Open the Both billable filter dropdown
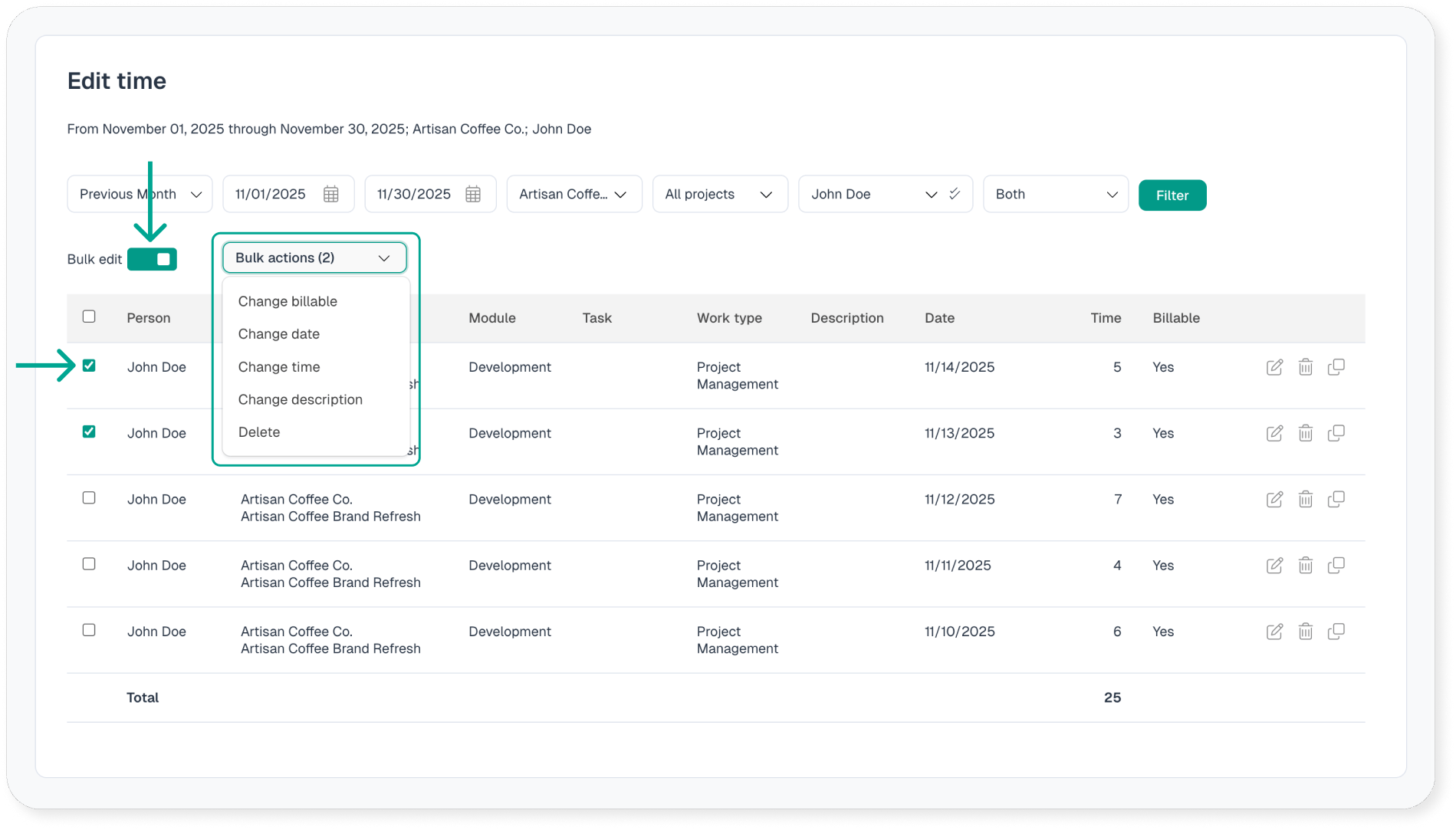This screenshot has height=830, width=1456. click(x=1055, y=195)
